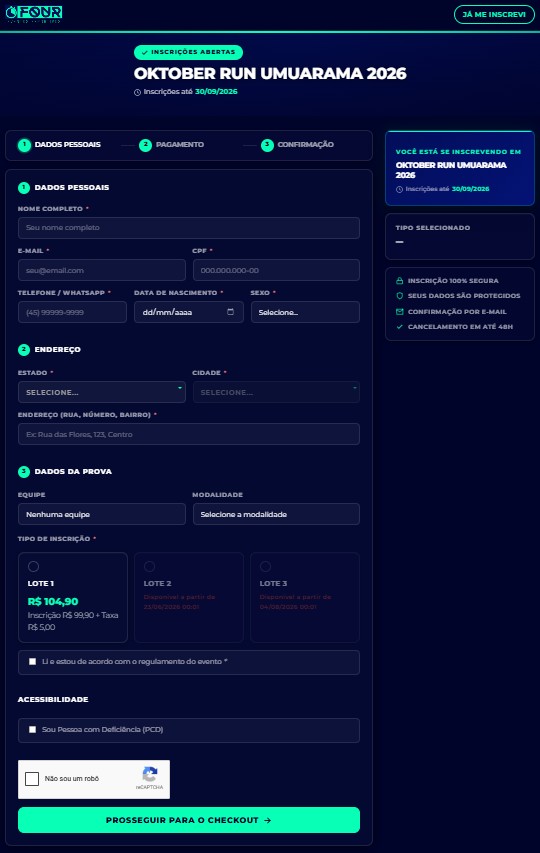Image resolution: width=540 pixels, height=853 pixels.
Task: Click the FOUR logo in header
Action: pos(34,14)
